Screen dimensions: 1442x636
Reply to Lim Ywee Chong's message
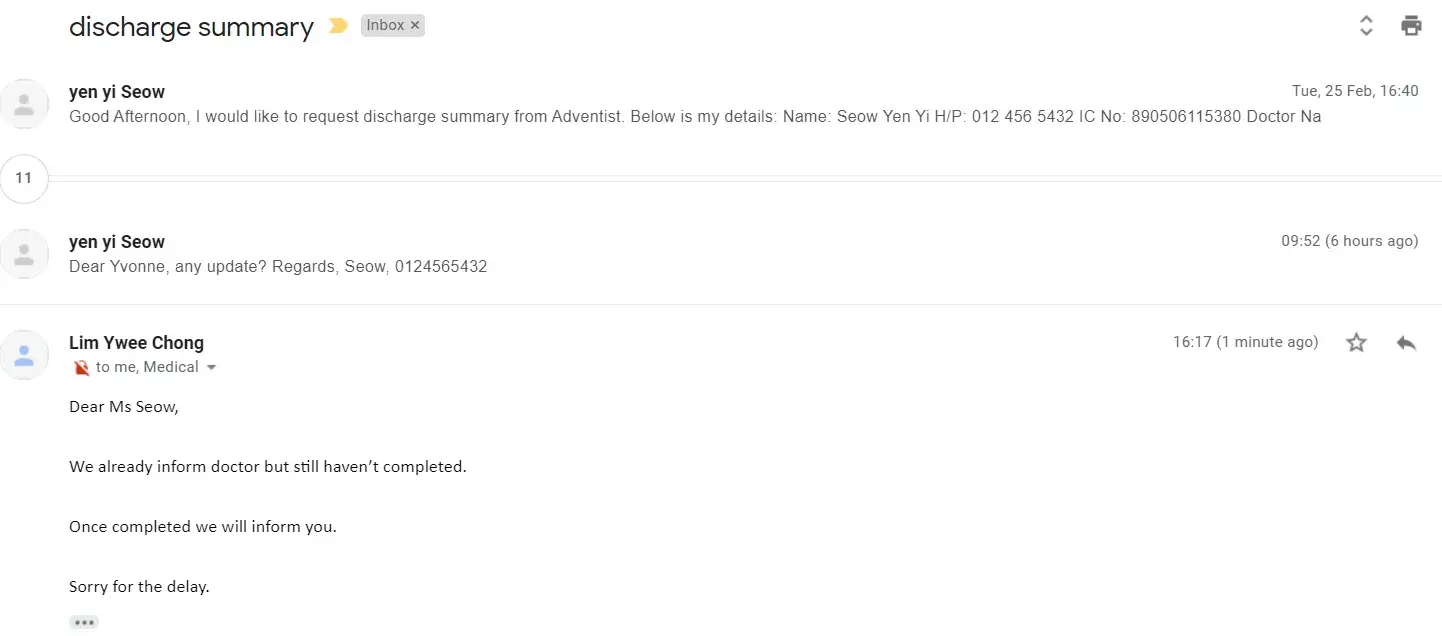pos(1406,343)
